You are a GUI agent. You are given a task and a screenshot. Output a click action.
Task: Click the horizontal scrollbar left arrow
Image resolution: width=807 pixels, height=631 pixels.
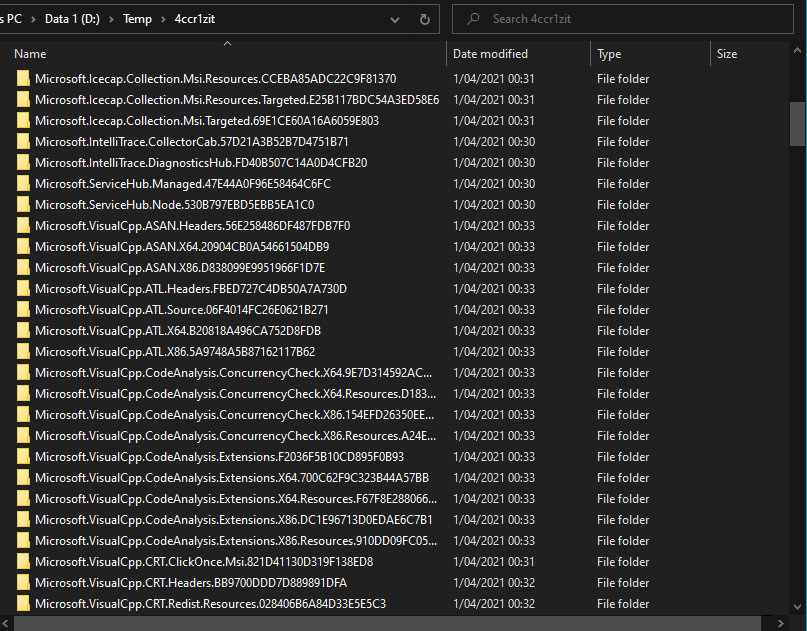click(x=5, y=624)
